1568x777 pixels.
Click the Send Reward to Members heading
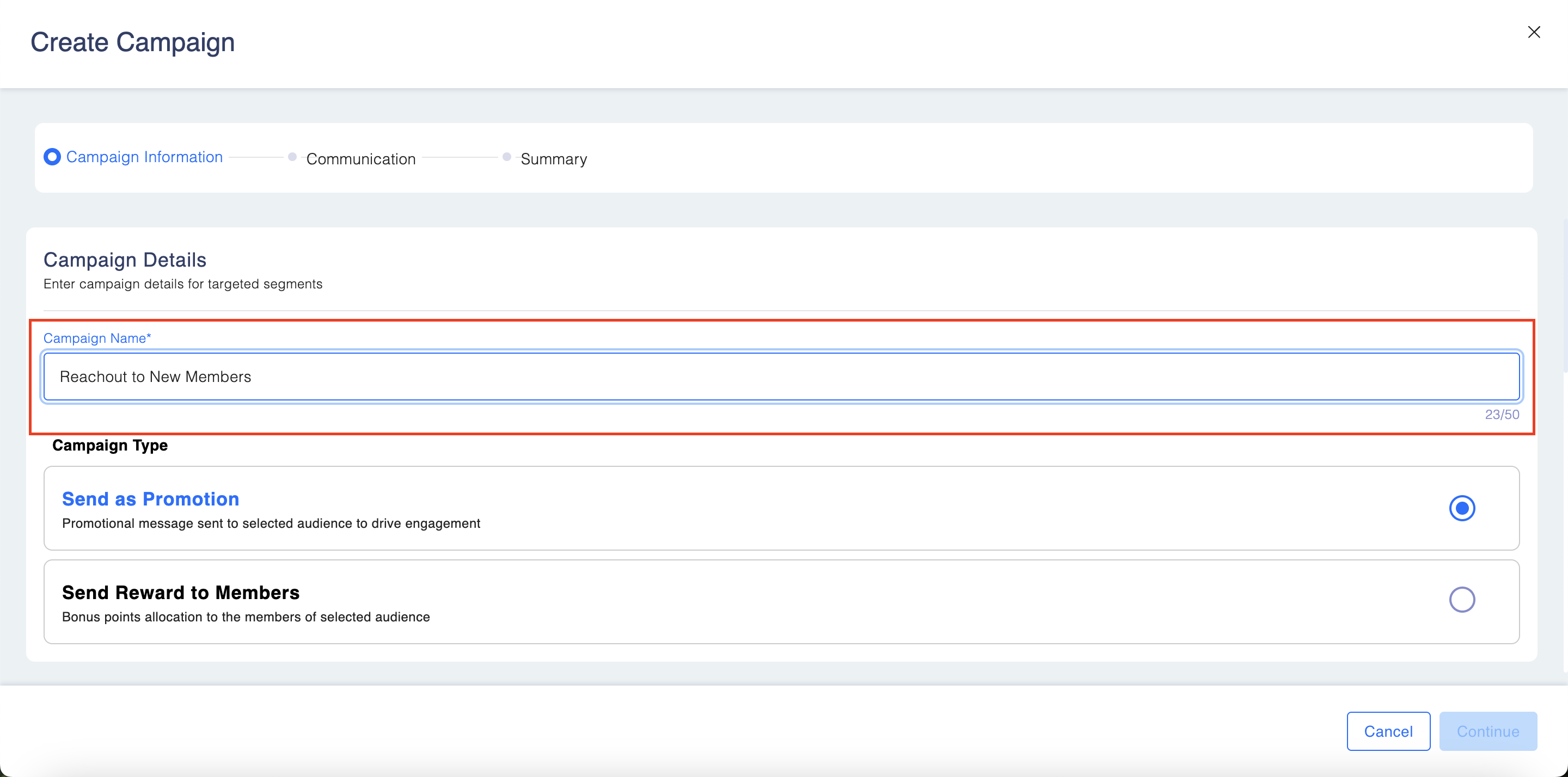click(180, 593)
